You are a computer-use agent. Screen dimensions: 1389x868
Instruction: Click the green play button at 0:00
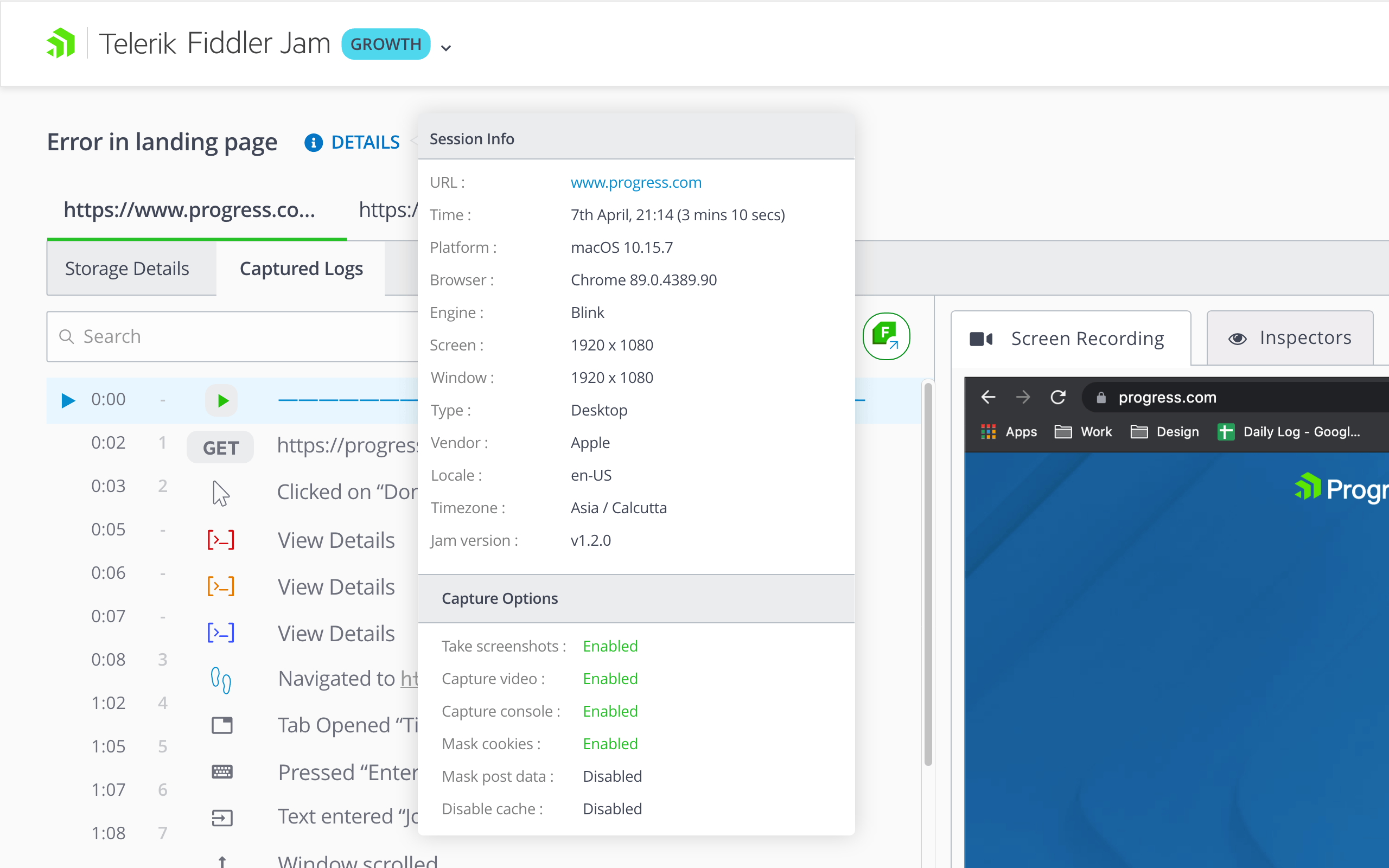(221, 400)
